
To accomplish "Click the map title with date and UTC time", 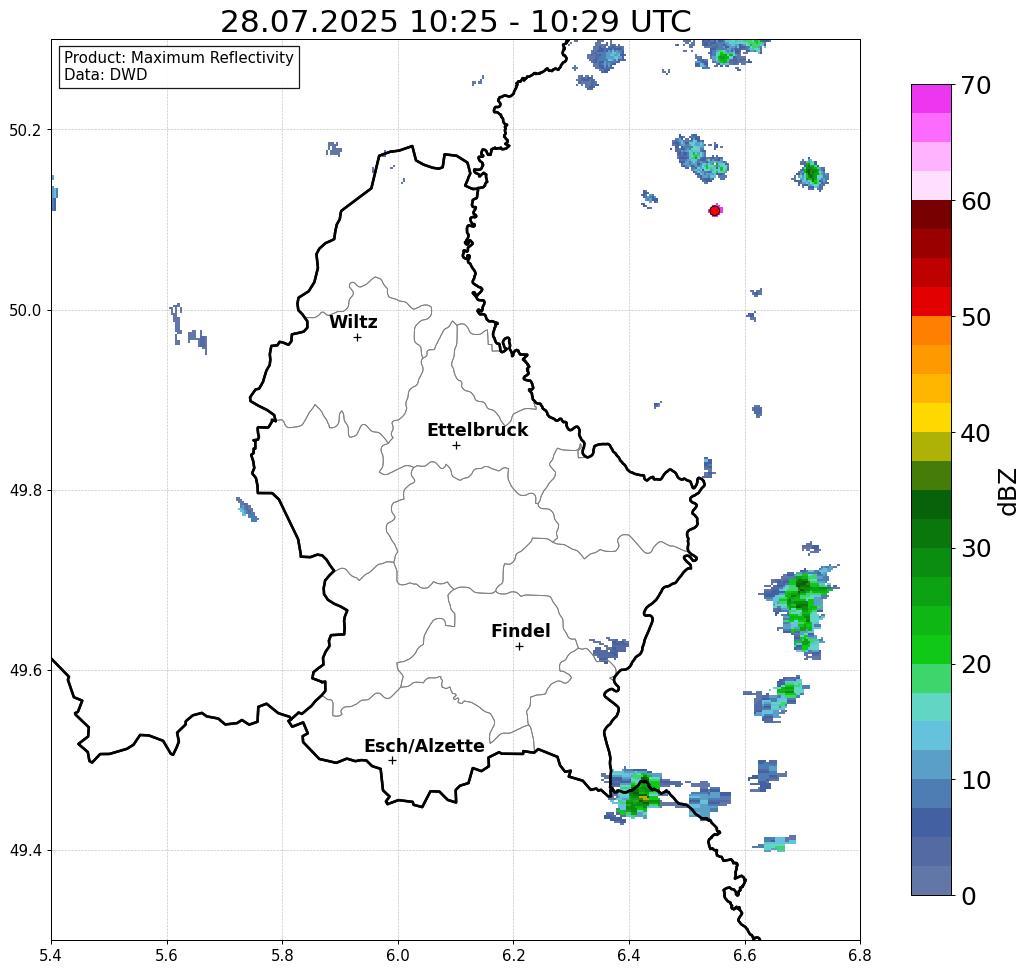I will [x=455, y=22].
